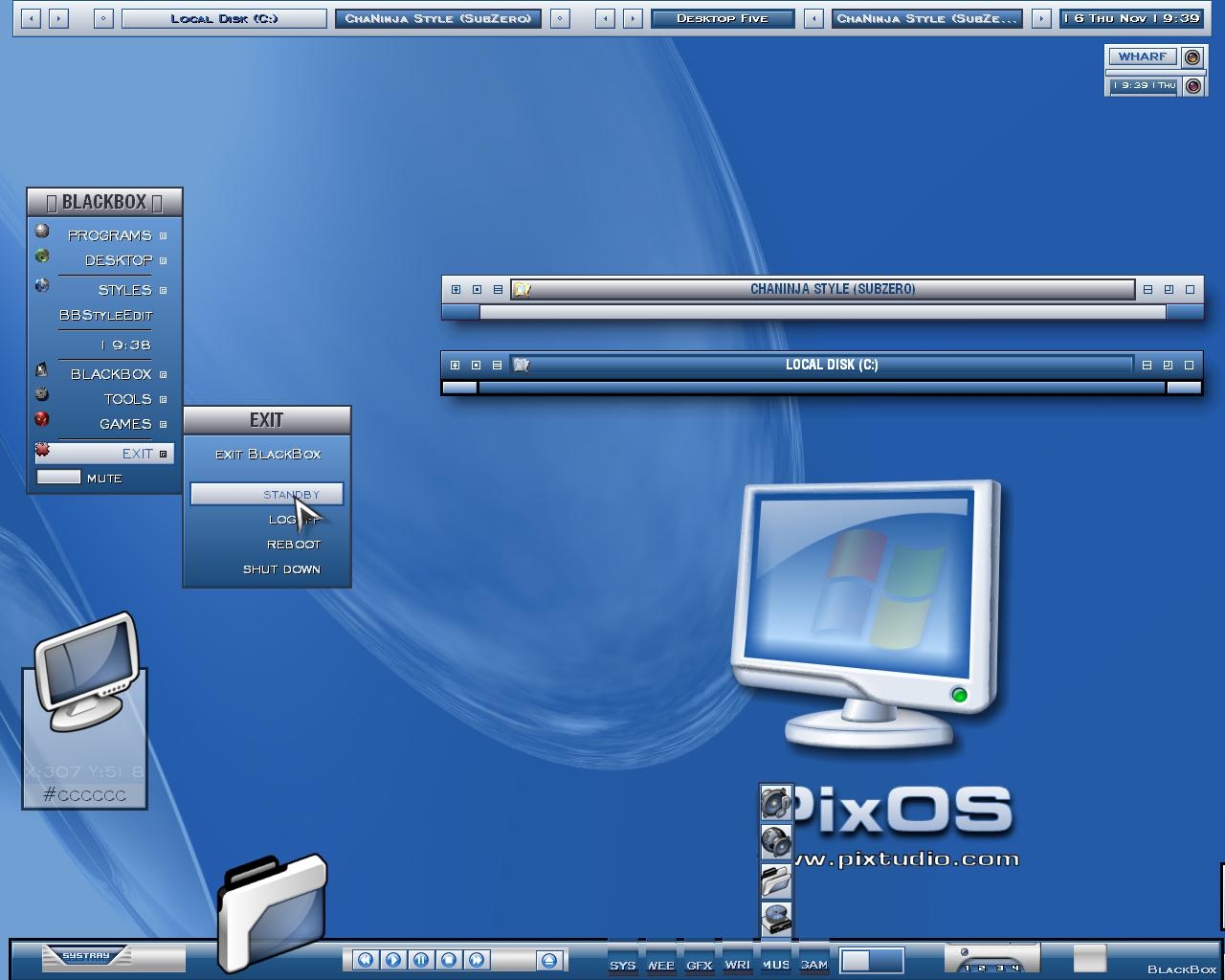Screen dimensions: 1225x980
Task: Pause playback using the bottom bar control
Action: click(420, 959)
